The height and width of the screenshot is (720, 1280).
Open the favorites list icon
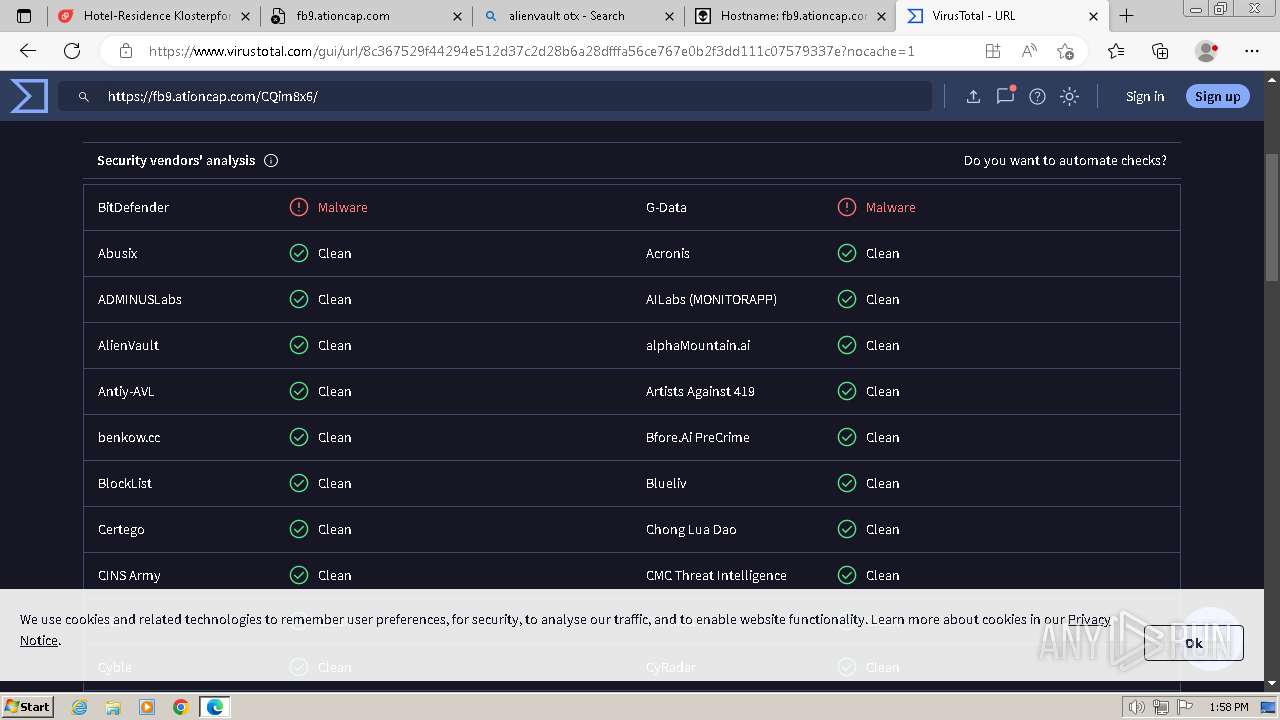(x=1116, y=51)
